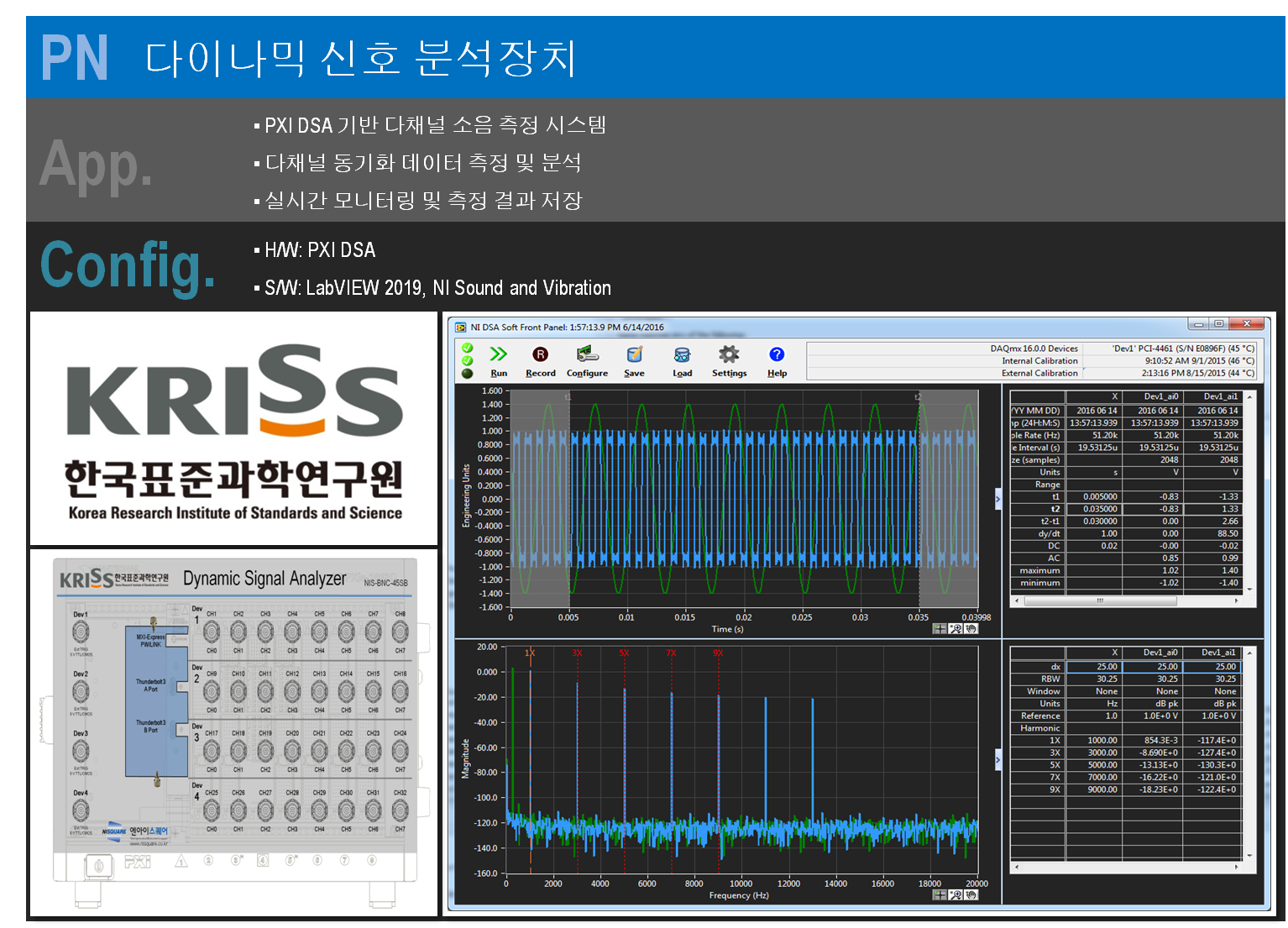Click the red Record icon
1288x928 pixels.
(541, 355)
